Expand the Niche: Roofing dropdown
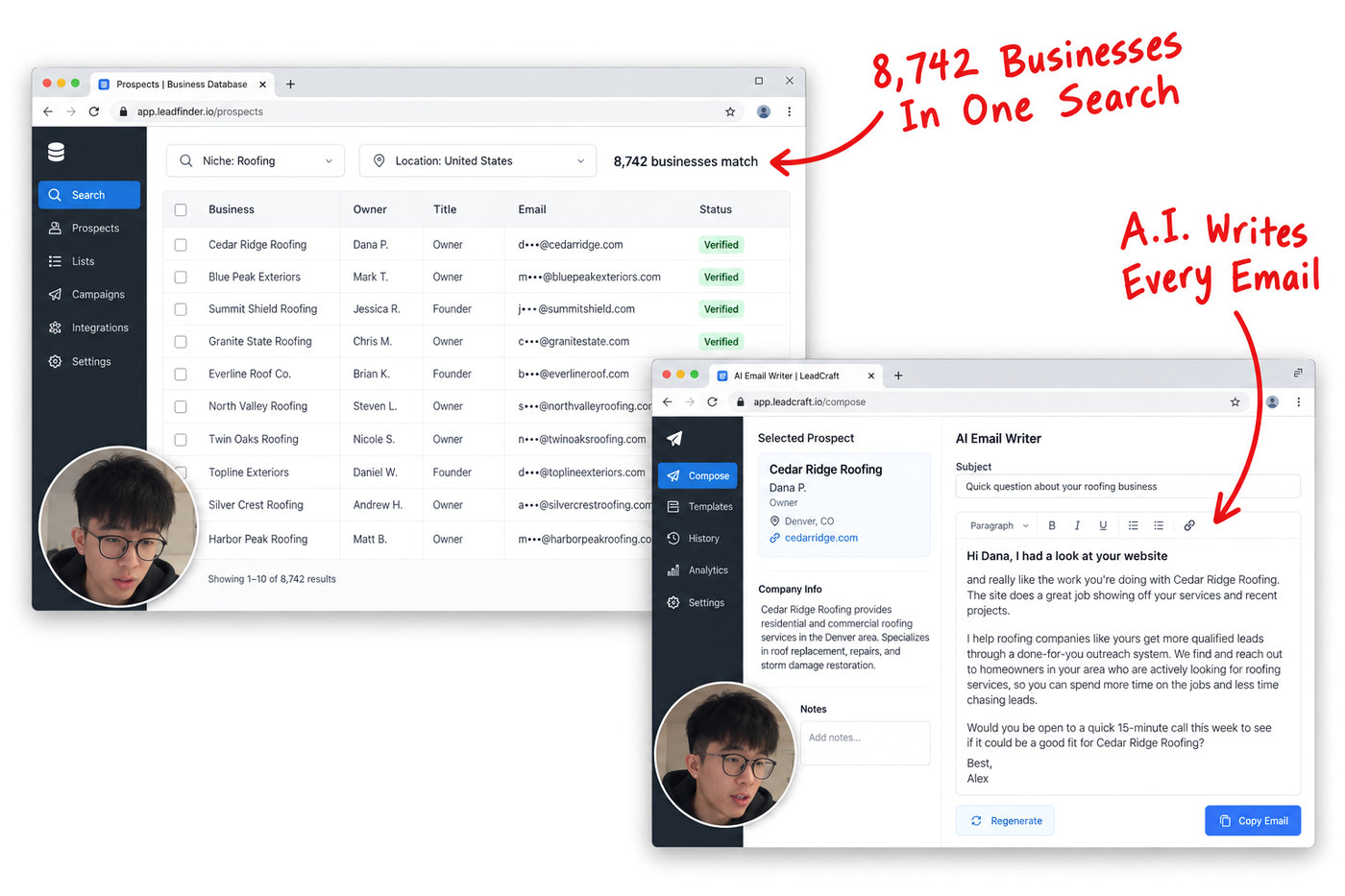The image size is (1345, 896). (x=256, y=161)
